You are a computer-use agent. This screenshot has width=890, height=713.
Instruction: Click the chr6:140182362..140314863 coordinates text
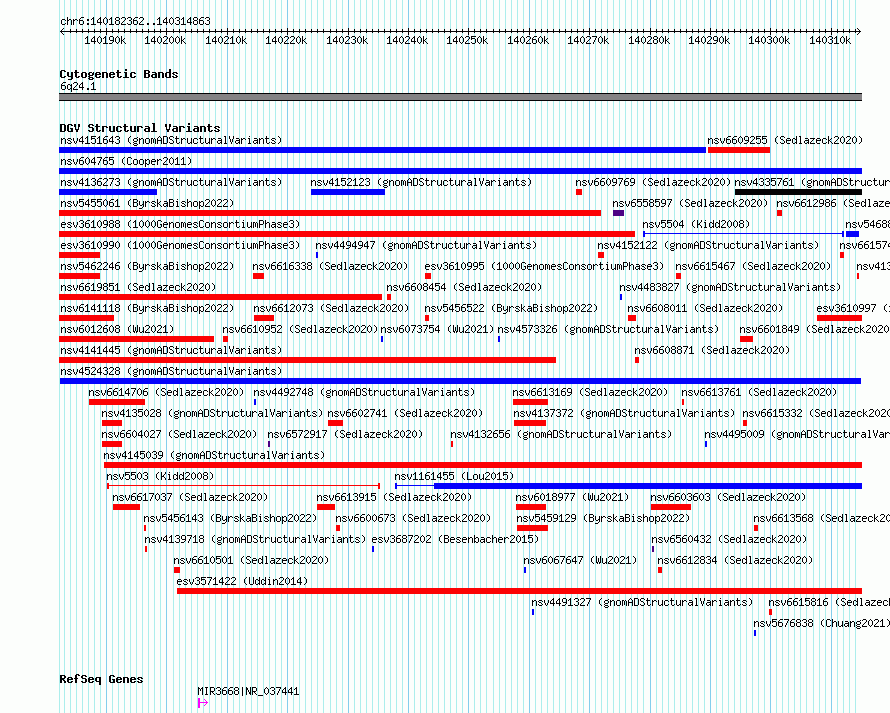(x=135, y=21)
